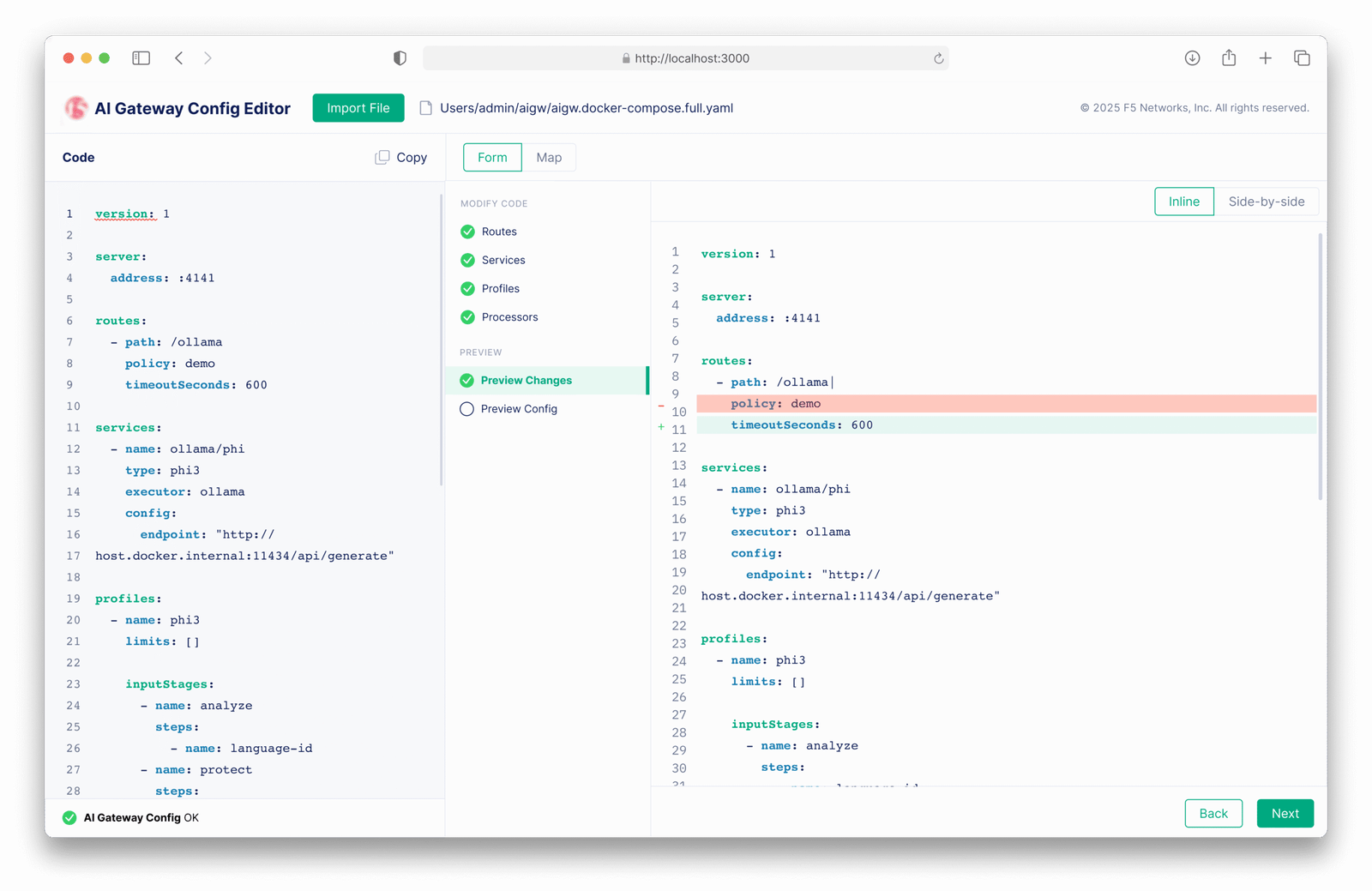Viewport: 1372px width, 891px height.
Task: Click the localhost address bar
Action: click(686, 58)
